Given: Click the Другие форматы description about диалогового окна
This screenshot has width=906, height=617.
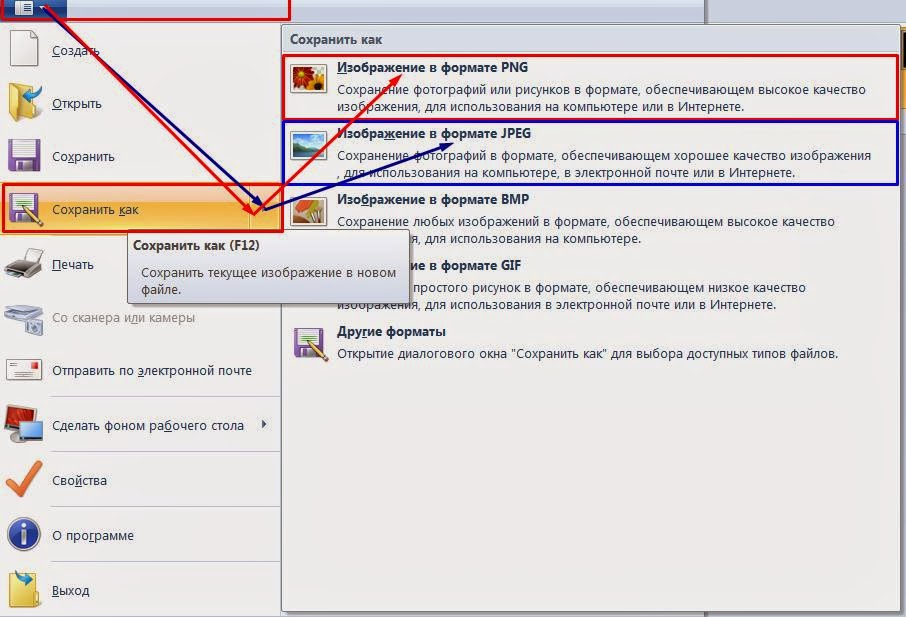Looking at the screenshot, I should click(x=588, y=354).
